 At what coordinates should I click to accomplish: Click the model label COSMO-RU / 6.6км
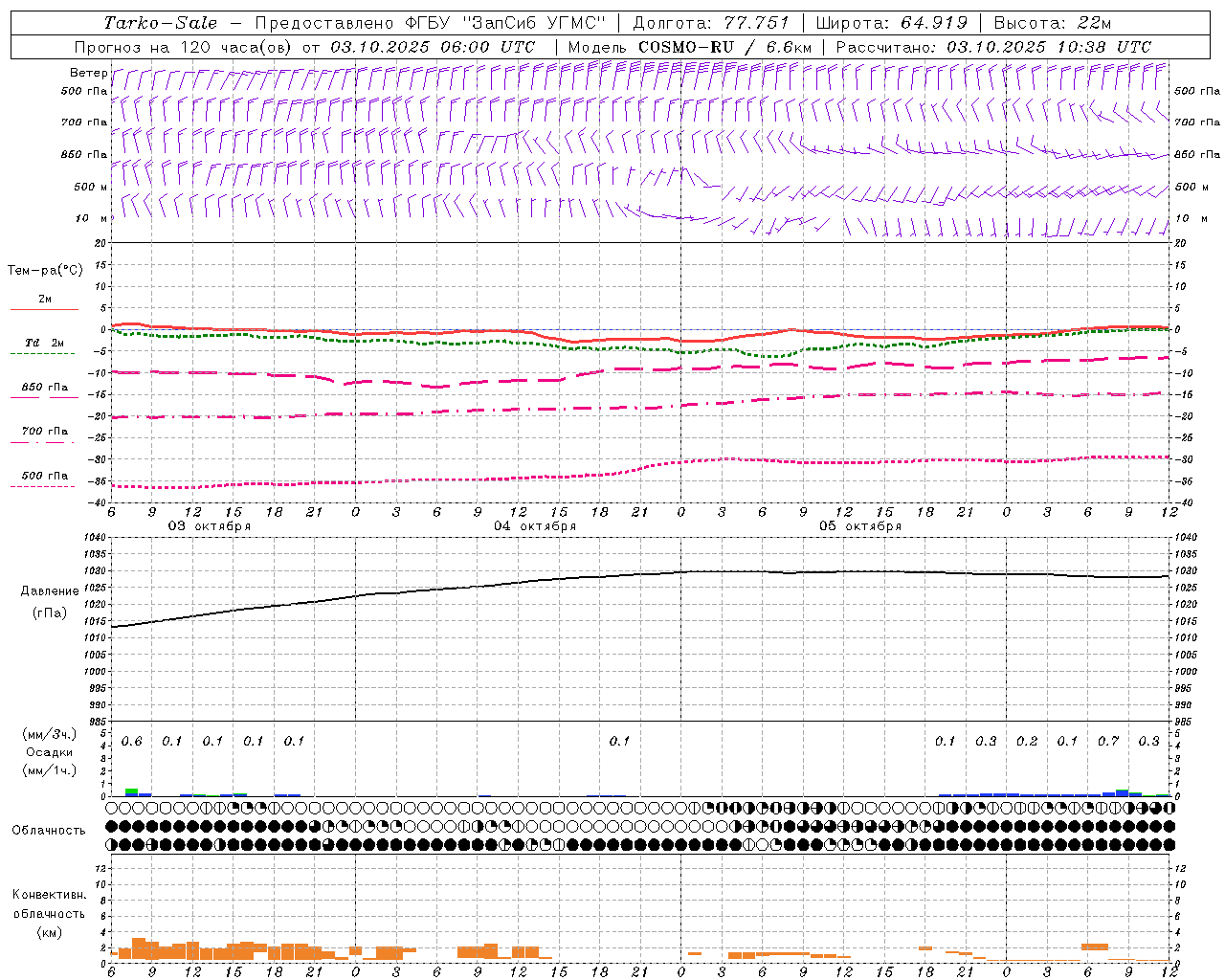725,47
